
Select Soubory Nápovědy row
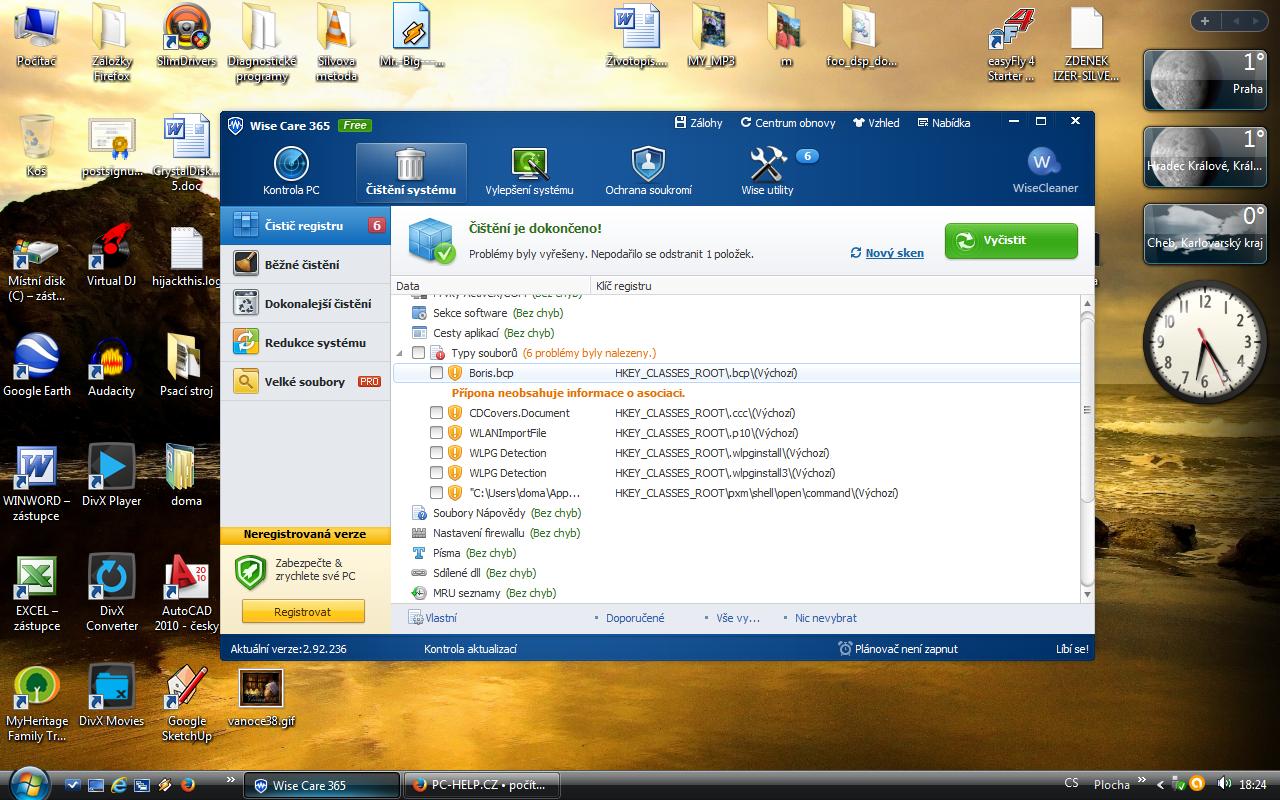click(x=738, y=513)
